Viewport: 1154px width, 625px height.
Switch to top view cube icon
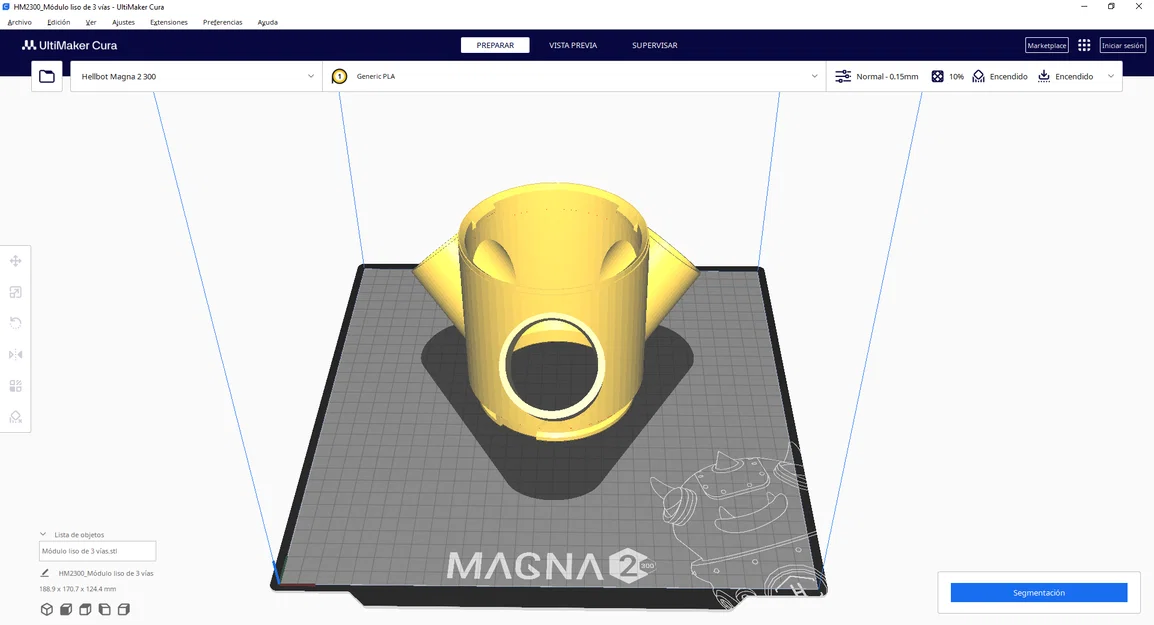(x=85, y=610)
